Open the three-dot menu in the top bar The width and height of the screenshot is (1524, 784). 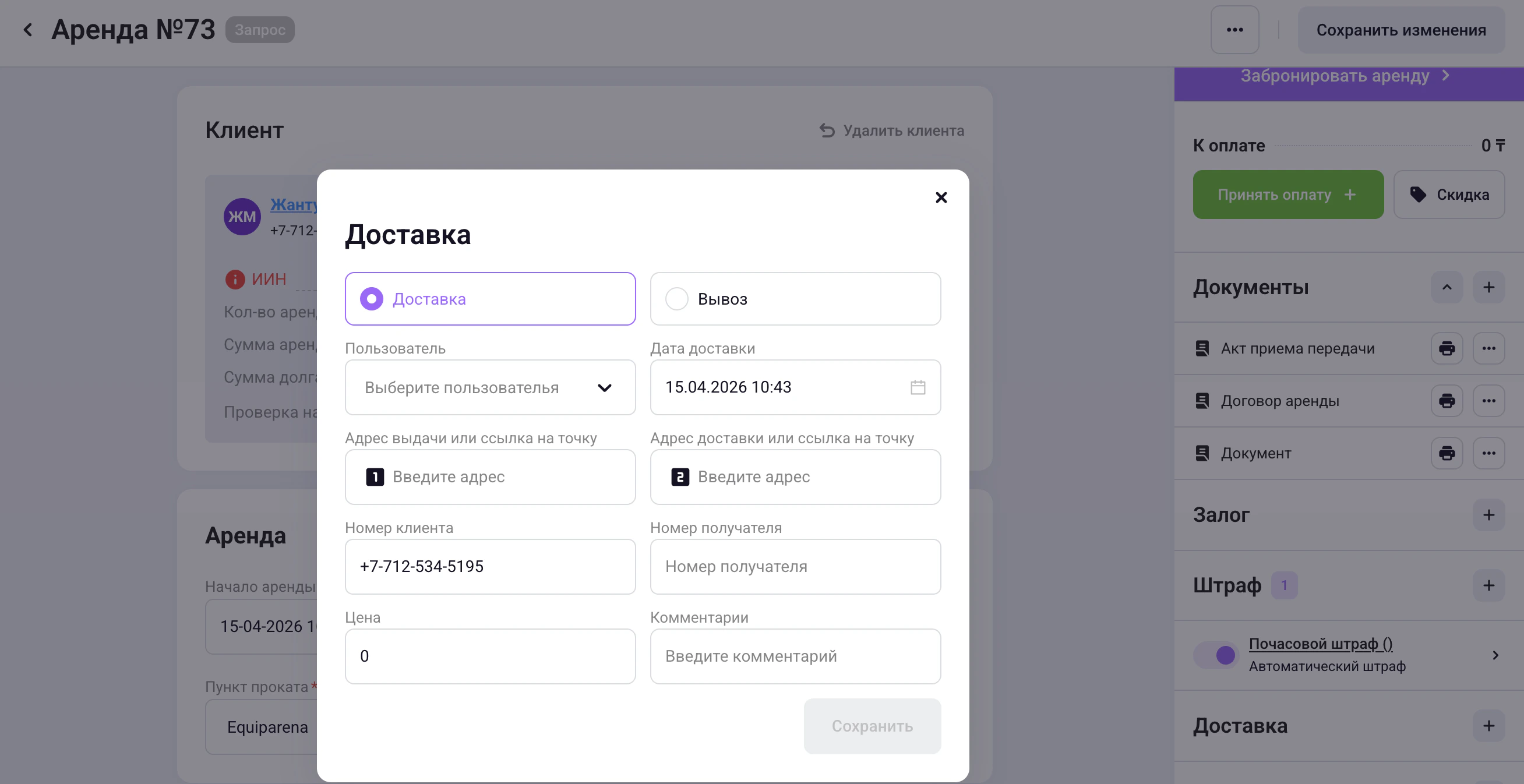click(1234, 30)
